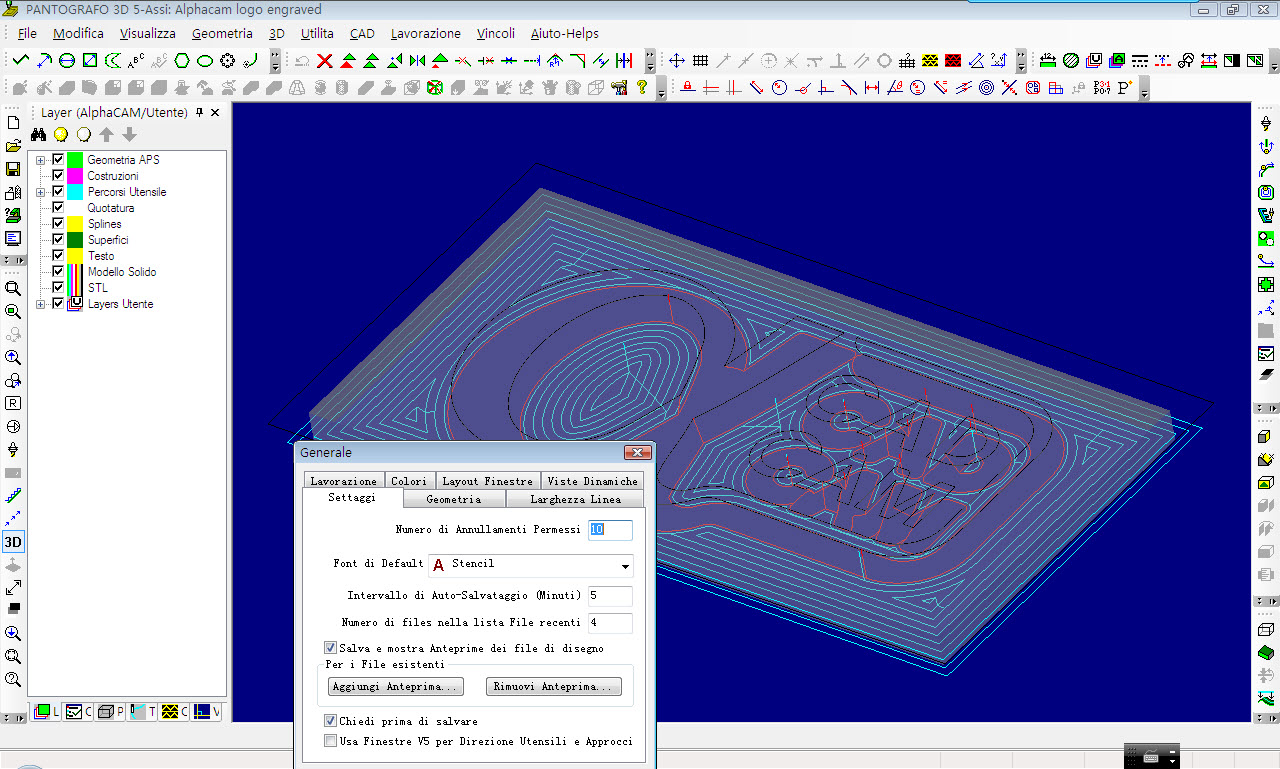Click the Auto-Salvataggio interval field

(610, 596)
